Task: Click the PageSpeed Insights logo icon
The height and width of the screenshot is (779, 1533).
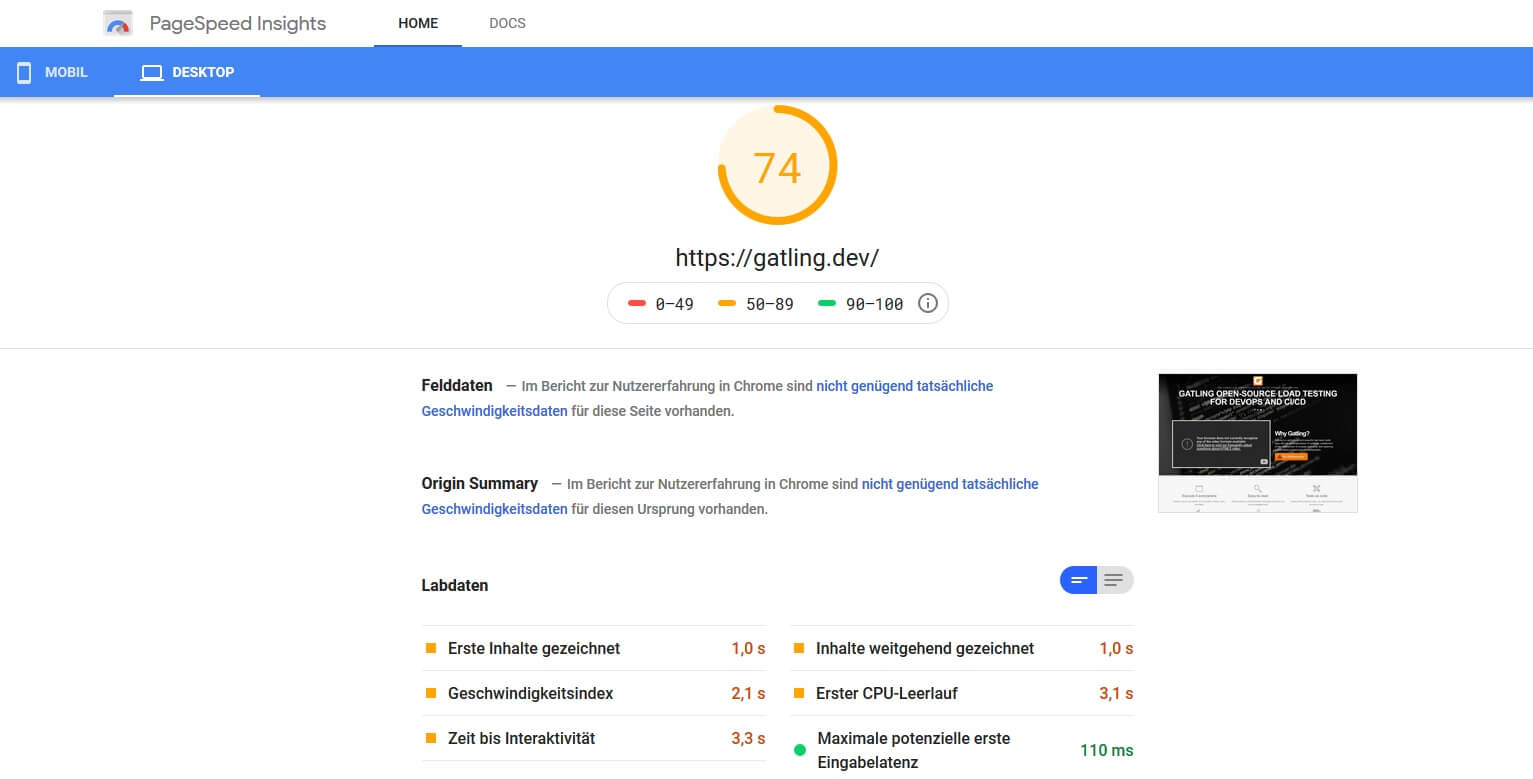Action: tap(118, 23)
